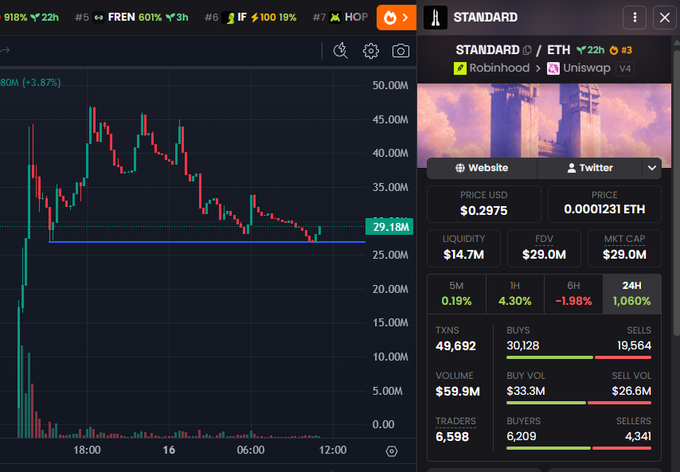680x472 pixels.
Task: Click the chart time axis settings icon
Action: (x=392, y=451)
